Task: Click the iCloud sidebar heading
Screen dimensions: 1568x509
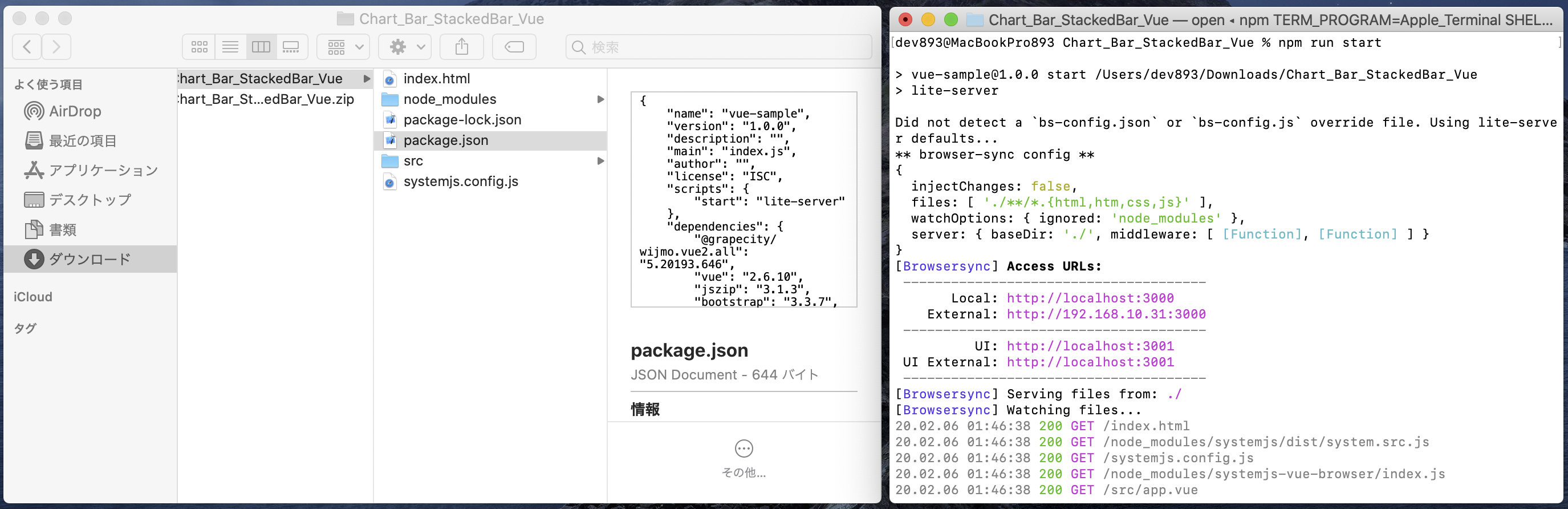Action: point(33,297)
